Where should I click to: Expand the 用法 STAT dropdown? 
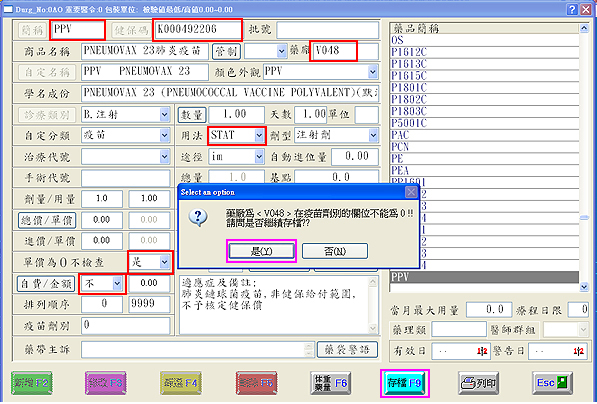pos(259,135)
